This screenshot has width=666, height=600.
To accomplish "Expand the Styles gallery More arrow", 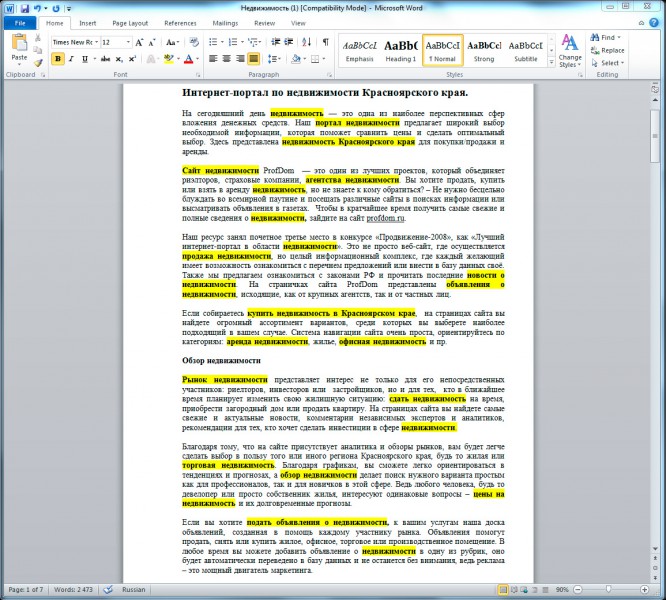I will pyautogui.click(x=551, y=63).
